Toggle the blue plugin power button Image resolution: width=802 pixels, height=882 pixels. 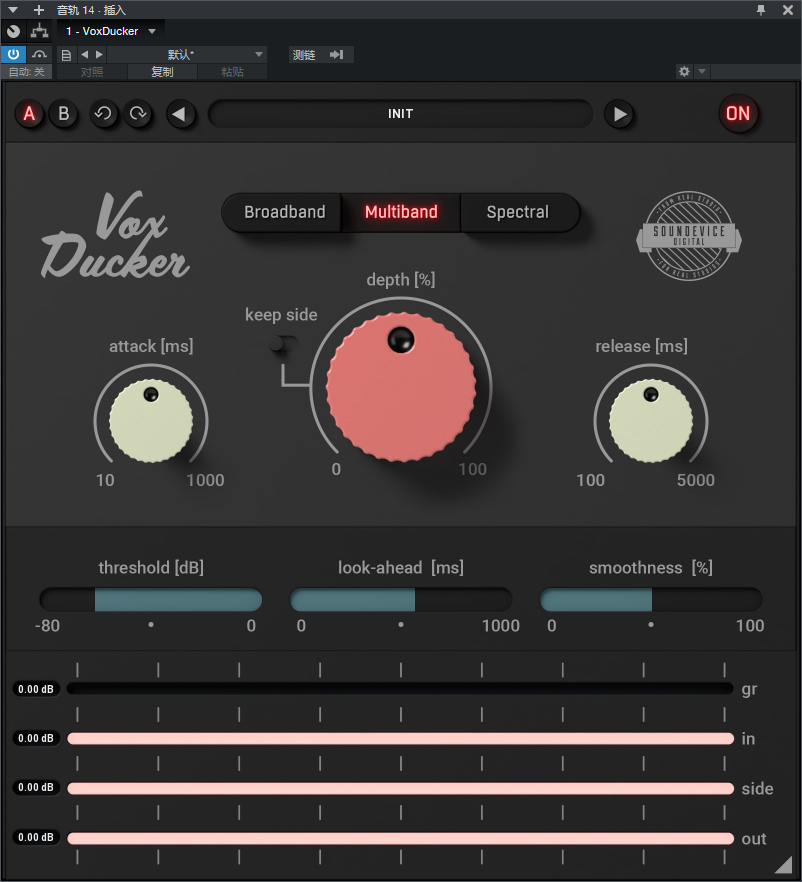click(x=13, y=55)
